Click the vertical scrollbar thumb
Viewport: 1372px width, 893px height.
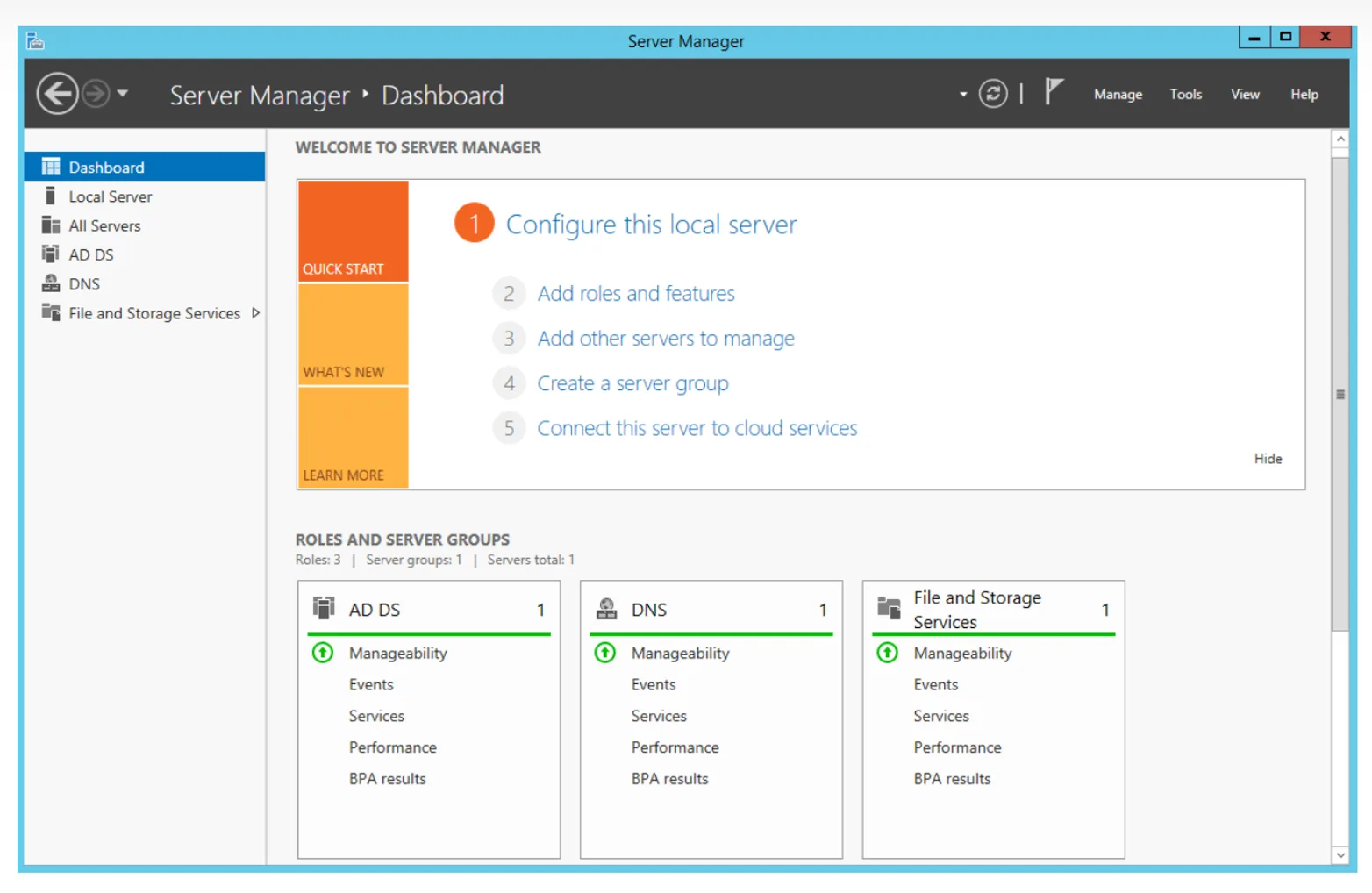pyautogui.click(x=1340, y=394)
